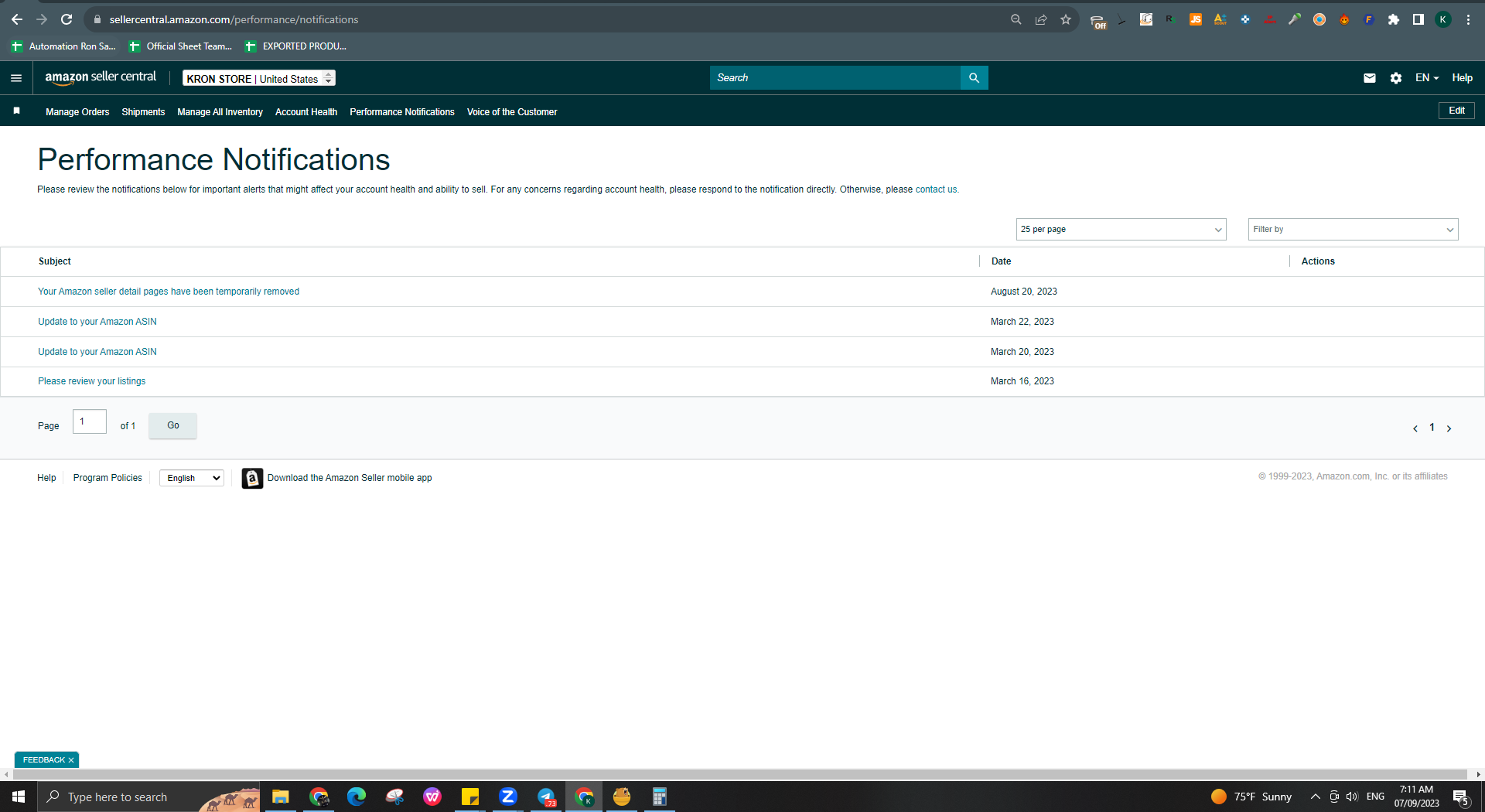Open the extensions puzzle piece menu
Screen dimensions: 1485x812
[x=1394, y=19]
